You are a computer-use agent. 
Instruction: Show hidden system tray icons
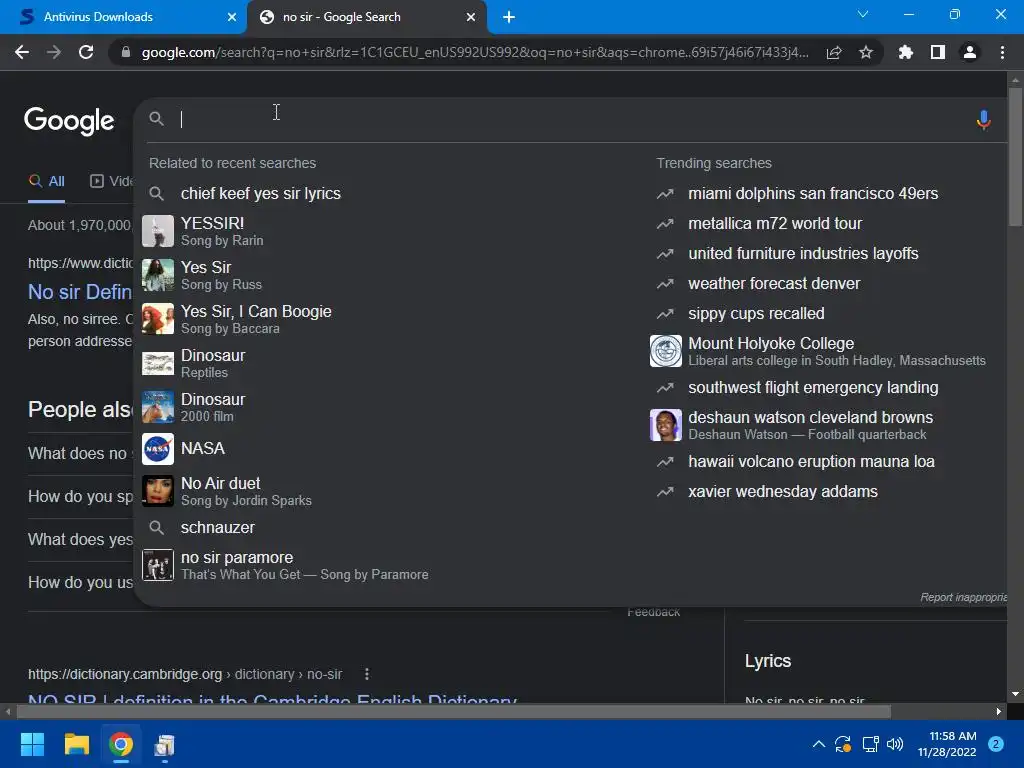pyautogui.click(x=818, y=744)
